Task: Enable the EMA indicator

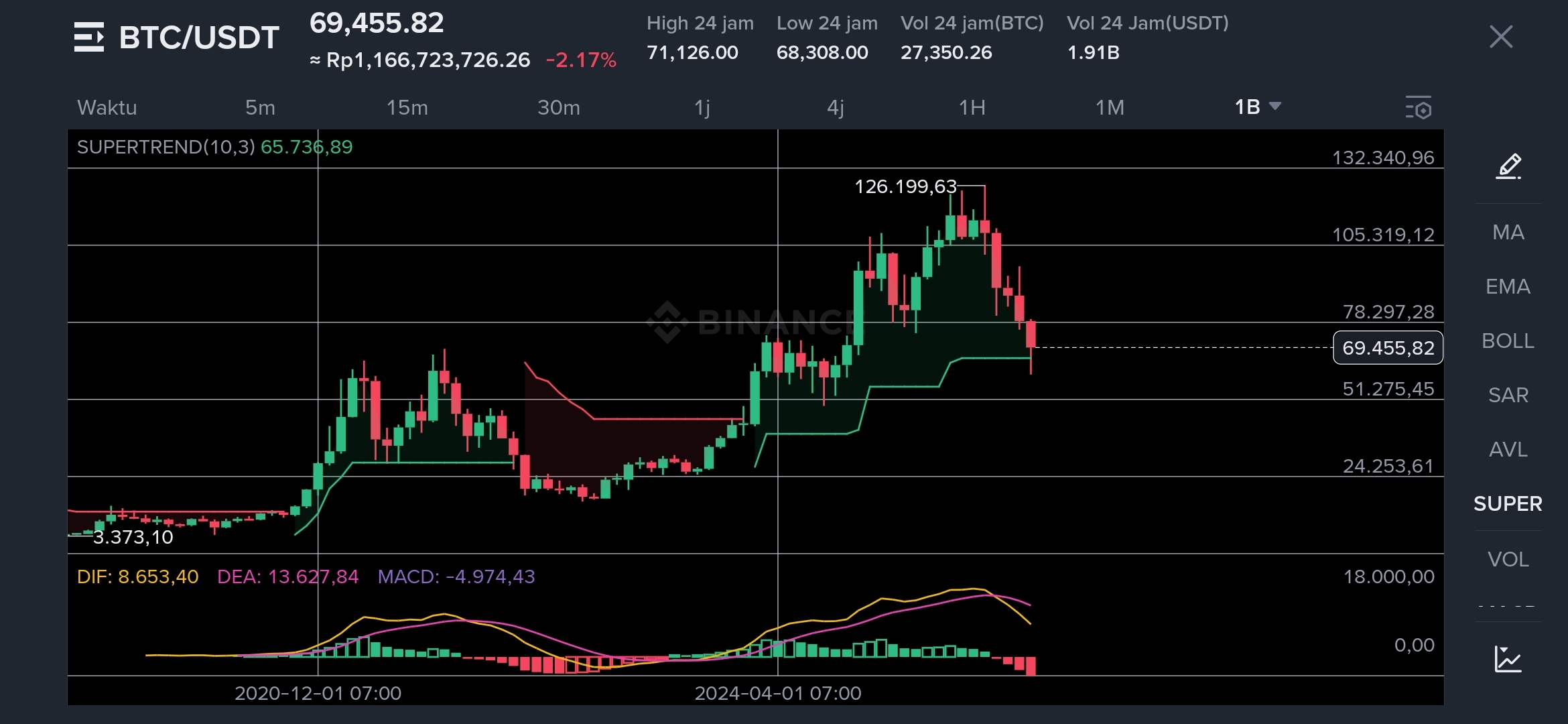Action: (1508, 287)
